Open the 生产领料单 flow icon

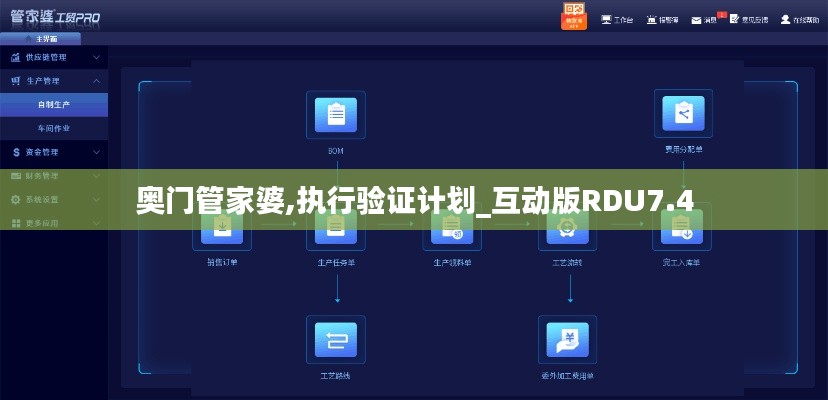(x=452, y=227)
